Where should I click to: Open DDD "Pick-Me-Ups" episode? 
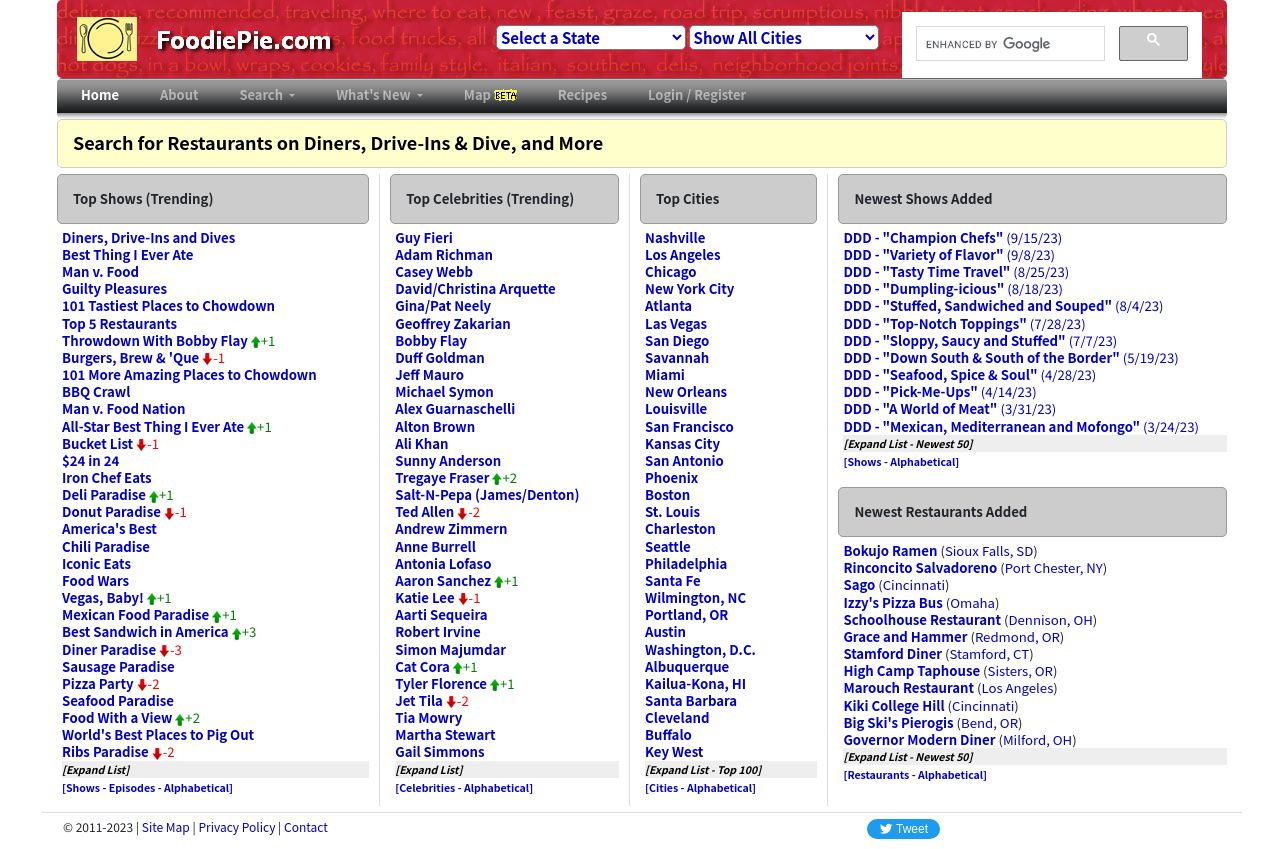coord(910,392)
